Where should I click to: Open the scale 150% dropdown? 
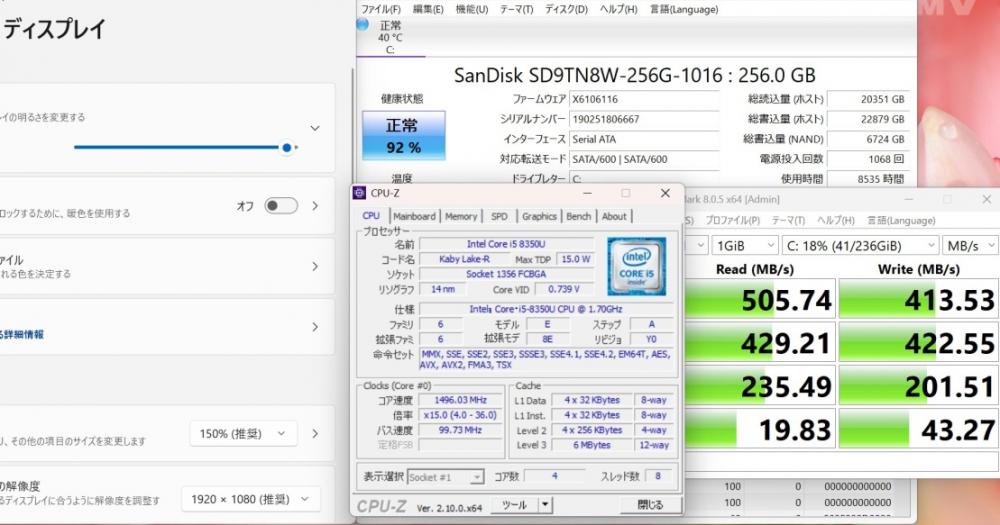[x=243, y=434]
